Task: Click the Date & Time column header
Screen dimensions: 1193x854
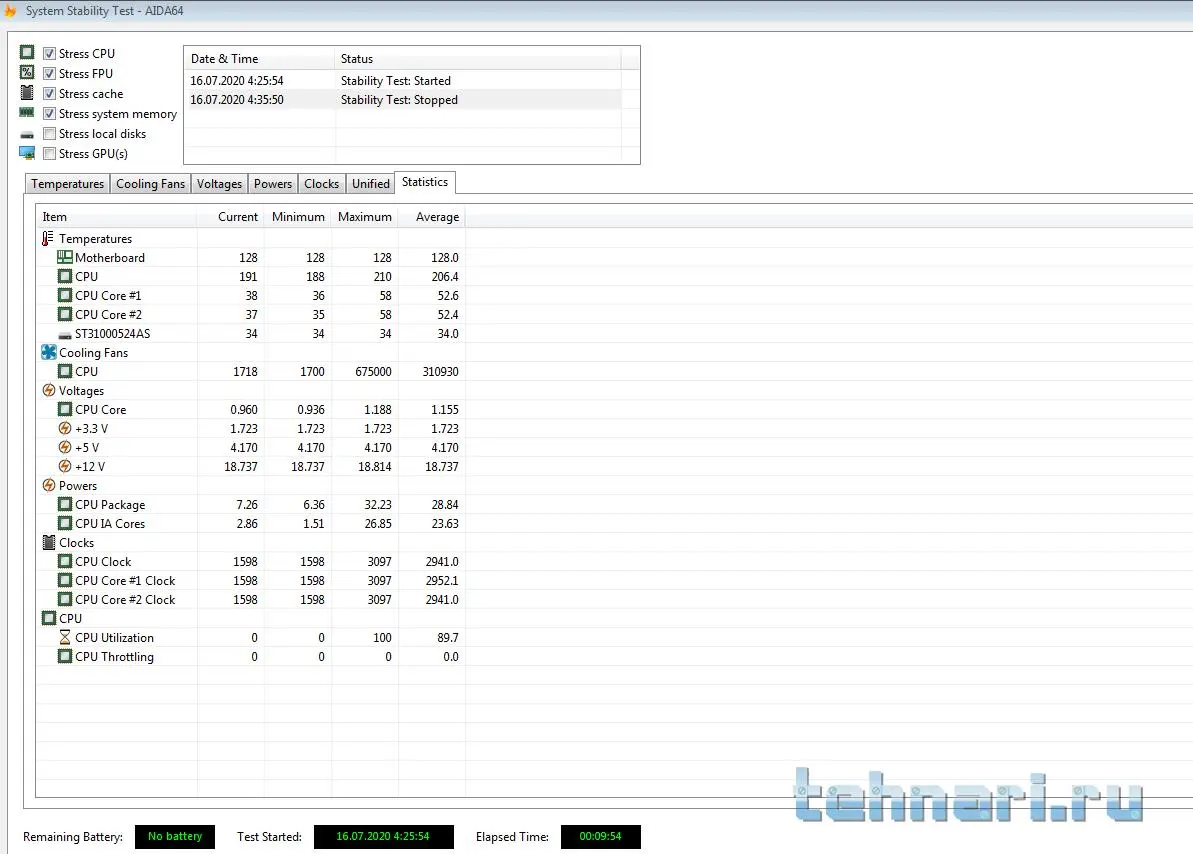Action: tap(224, 59)
